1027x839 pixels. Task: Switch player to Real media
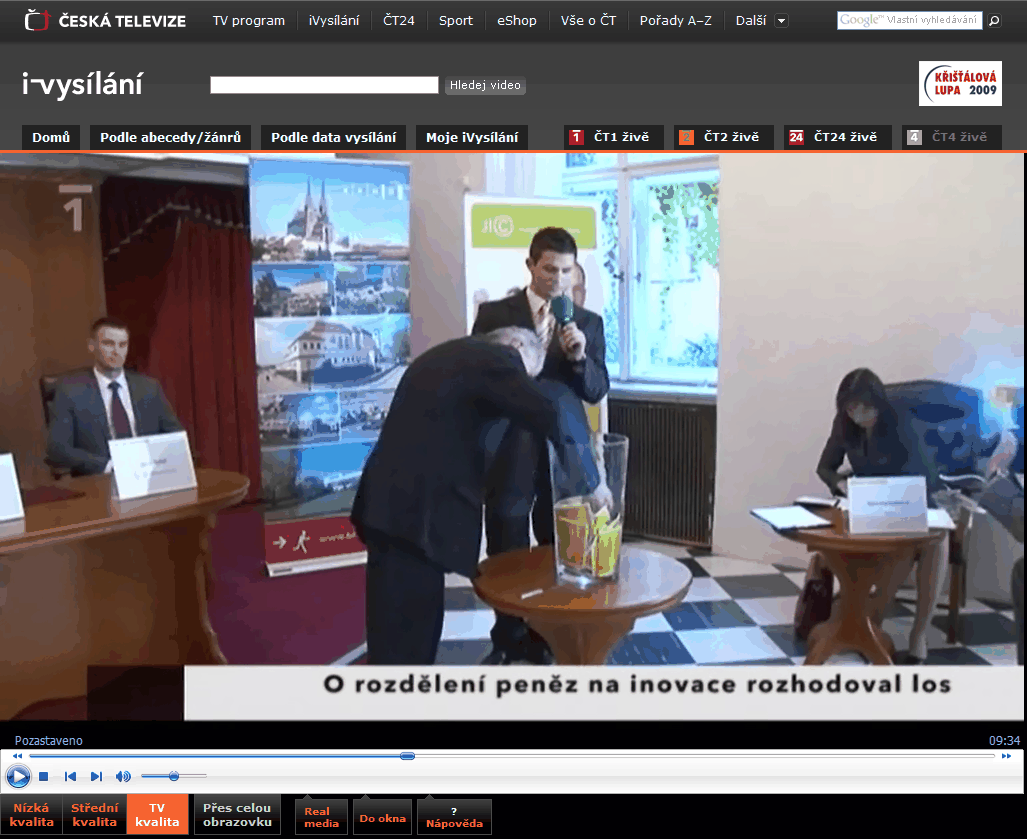click(321, 817)
